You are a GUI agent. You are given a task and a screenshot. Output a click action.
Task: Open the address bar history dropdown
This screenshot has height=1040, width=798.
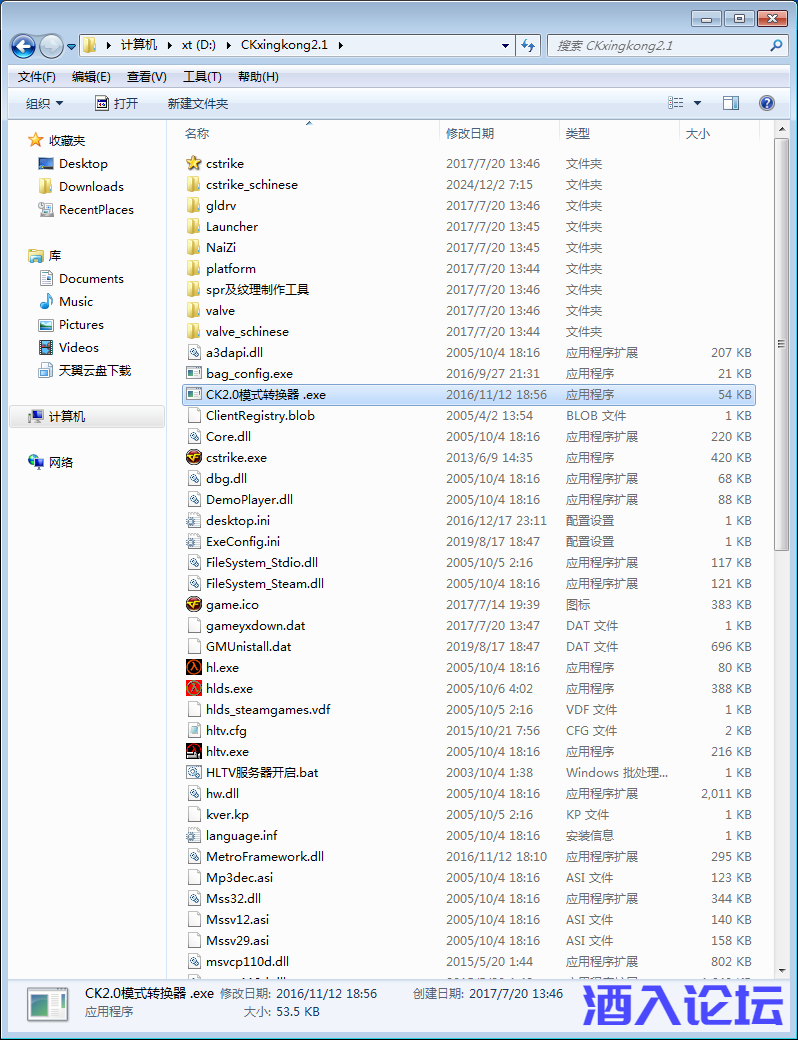(x=505, y=45)
